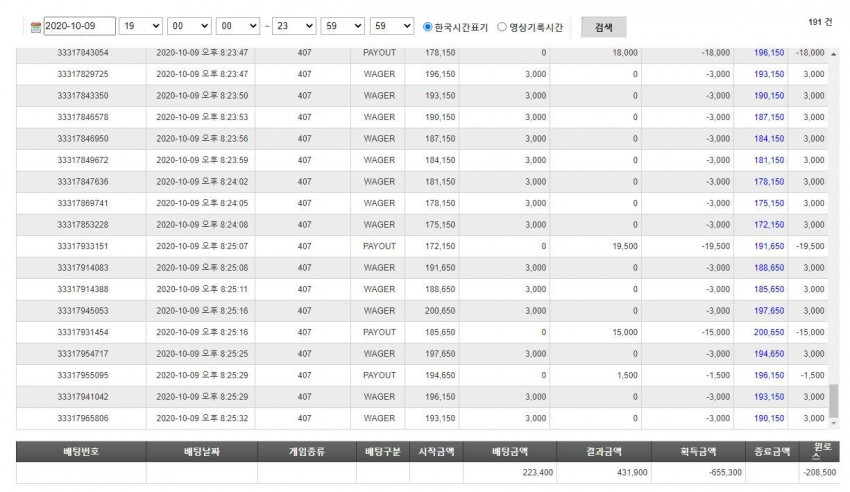
Task: Click the 획득금액 column header
Action: coord(697,451)
